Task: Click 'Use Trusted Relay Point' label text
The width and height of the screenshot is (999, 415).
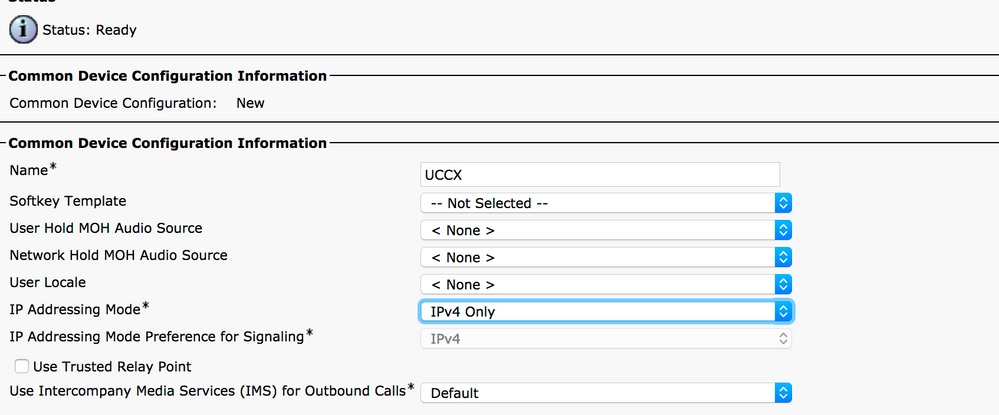Action: coord(112,367)
